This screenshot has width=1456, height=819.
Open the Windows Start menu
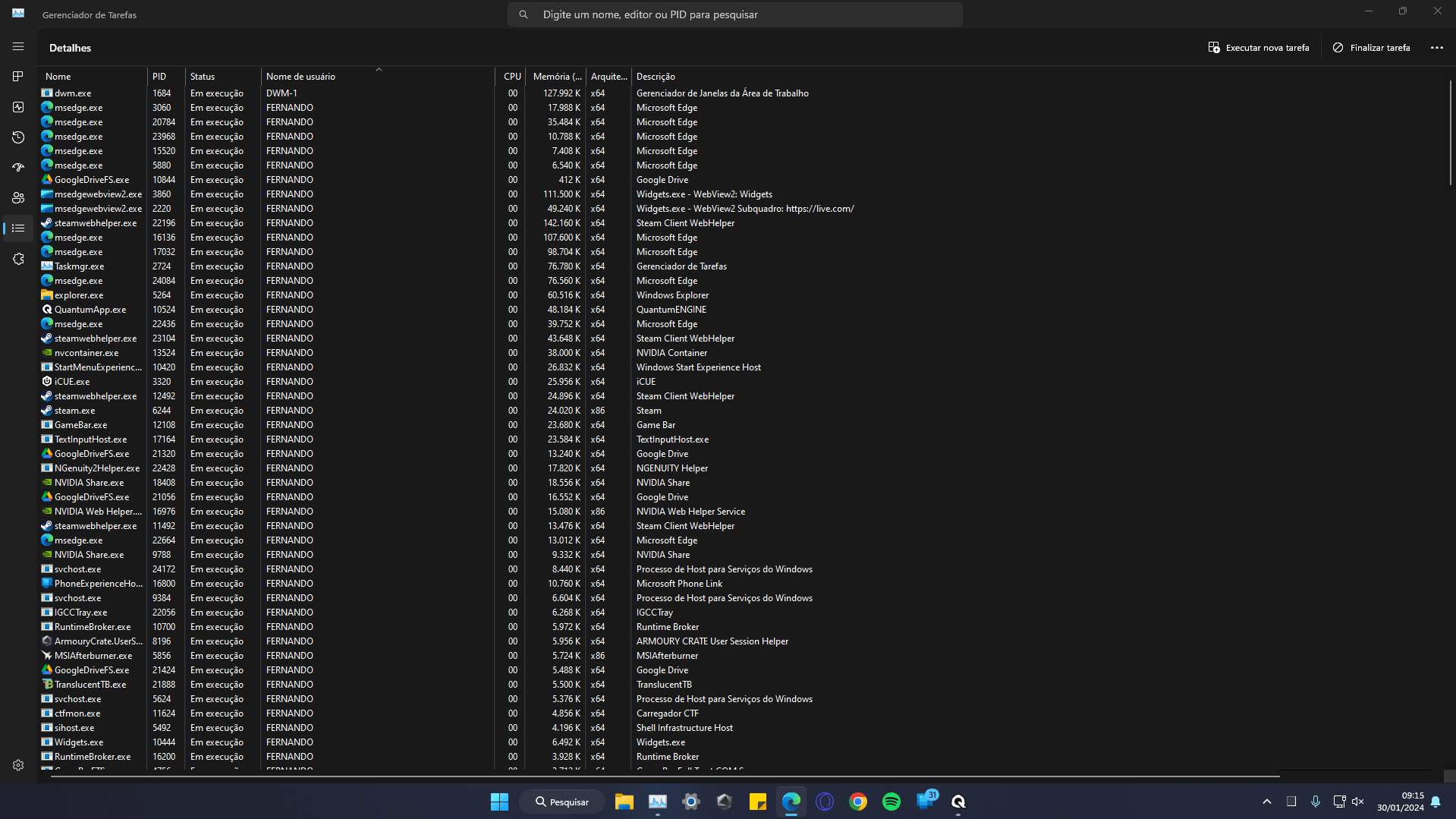[499, 802]
